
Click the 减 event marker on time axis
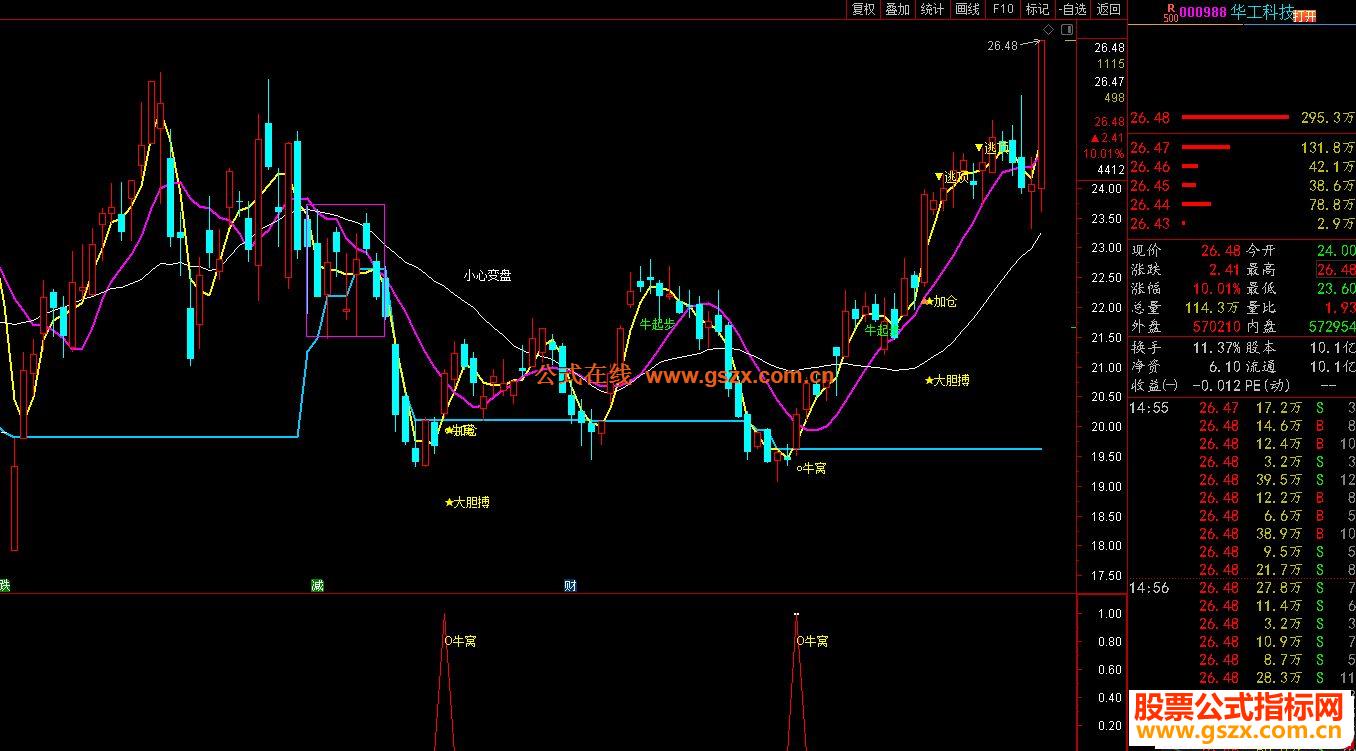point(317,585)
